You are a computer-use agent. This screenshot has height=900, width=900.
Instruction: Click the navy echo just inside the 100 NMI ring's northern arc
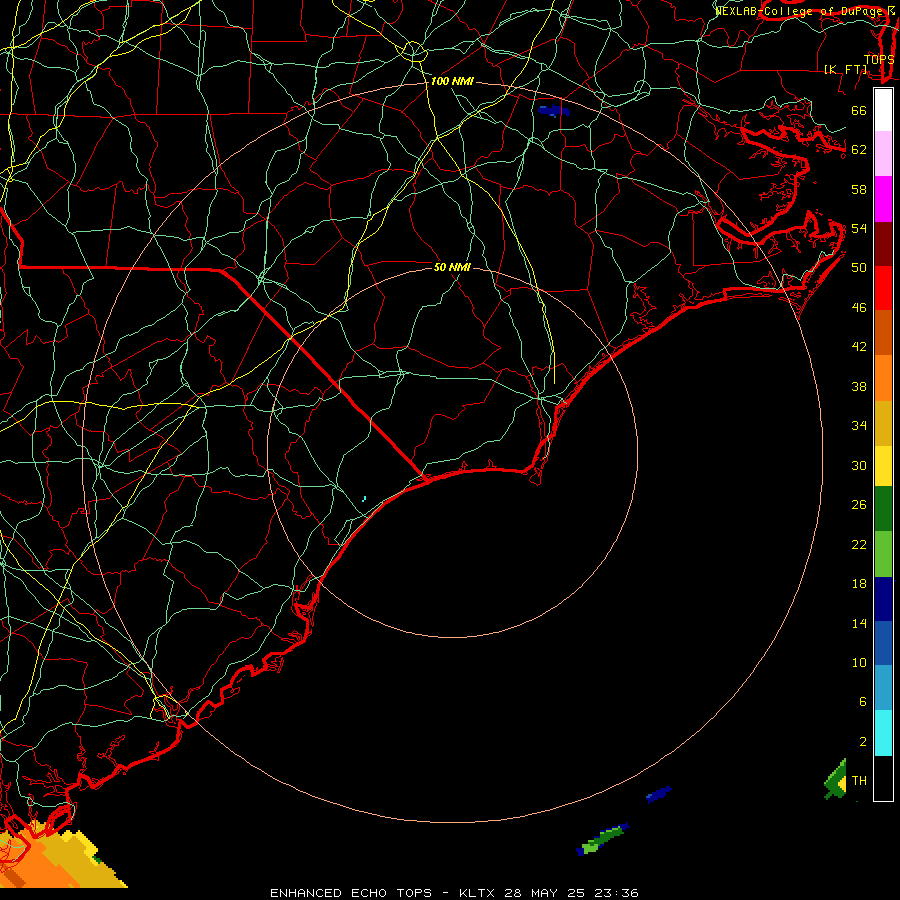(x=554, y=110)
